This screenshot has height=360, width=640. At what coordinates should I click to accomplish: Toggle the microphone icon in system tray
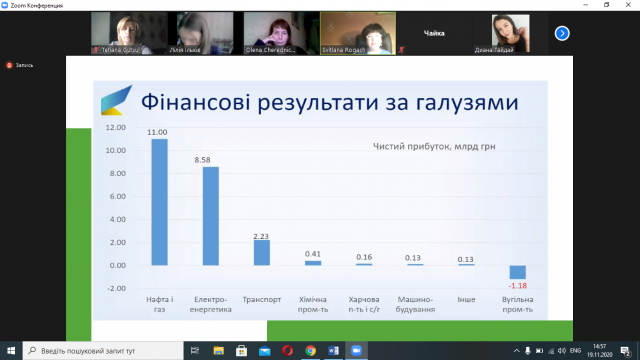coord(528,351)
